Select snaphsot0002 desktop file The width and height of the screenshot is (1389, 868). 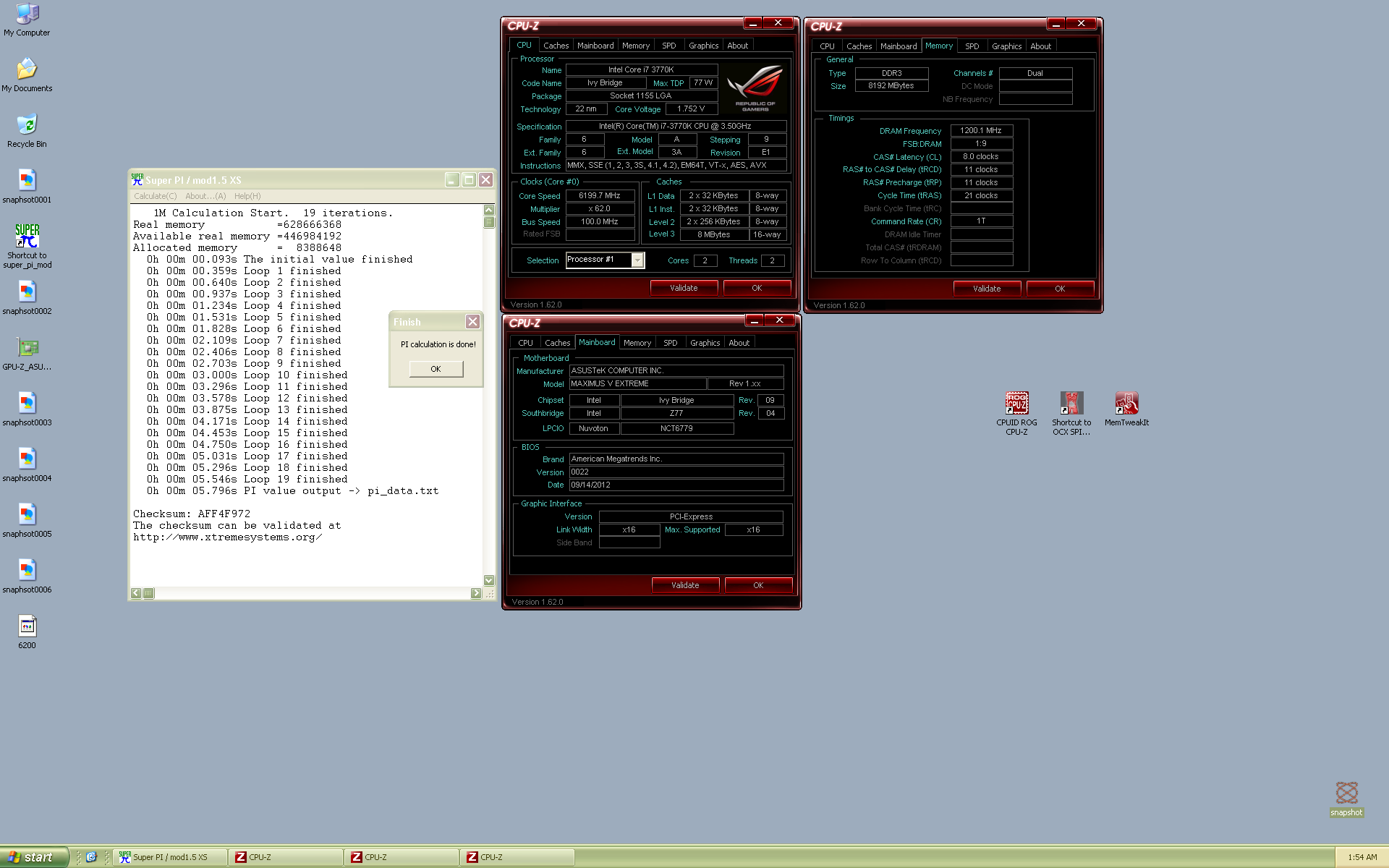point(27,298)
